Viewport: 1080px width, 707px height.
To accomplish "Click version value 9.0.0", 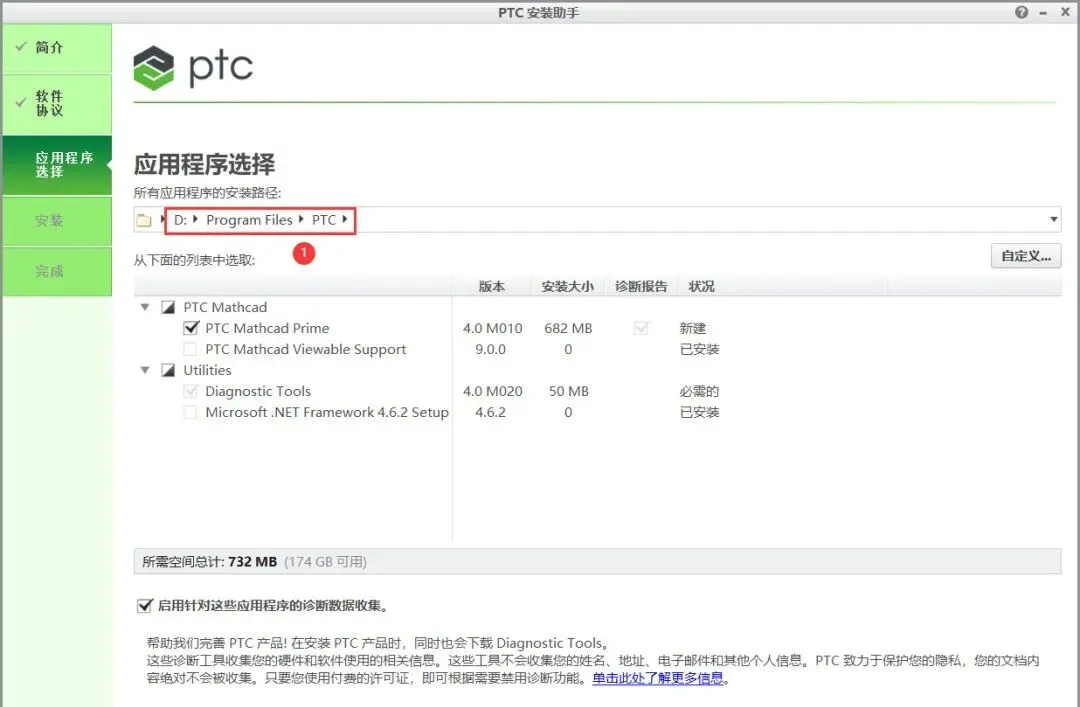I will pyautogui.click(x=490, y=349).
